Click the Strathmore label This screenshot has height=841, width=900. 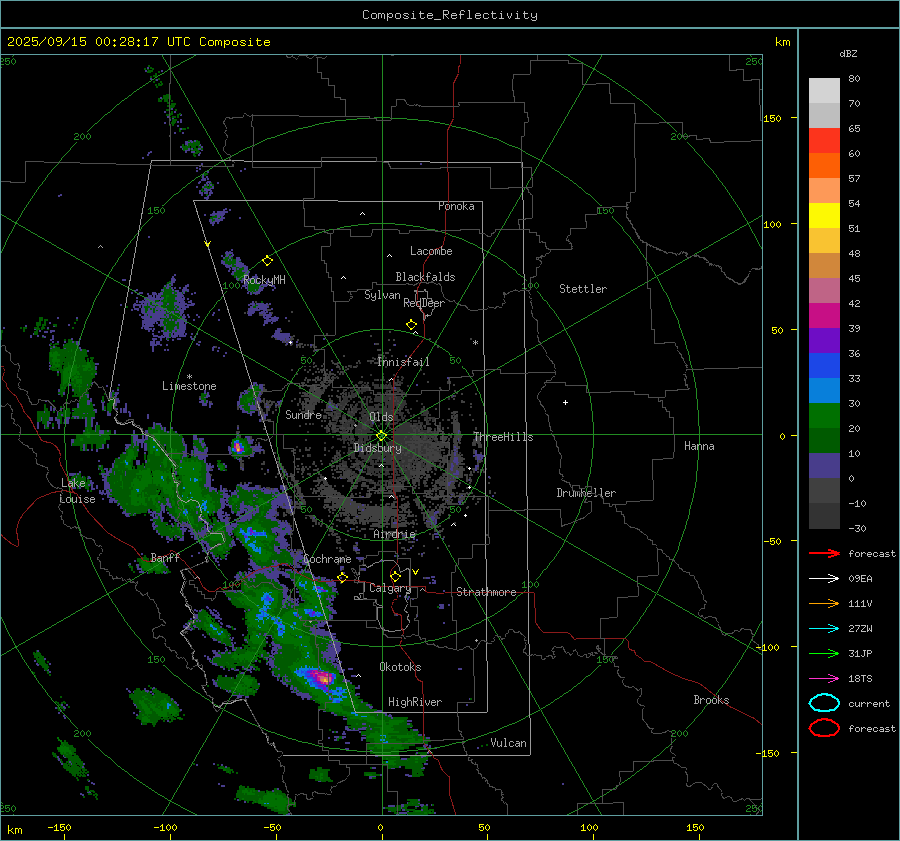pyautogui.click(x=486, y=592)
